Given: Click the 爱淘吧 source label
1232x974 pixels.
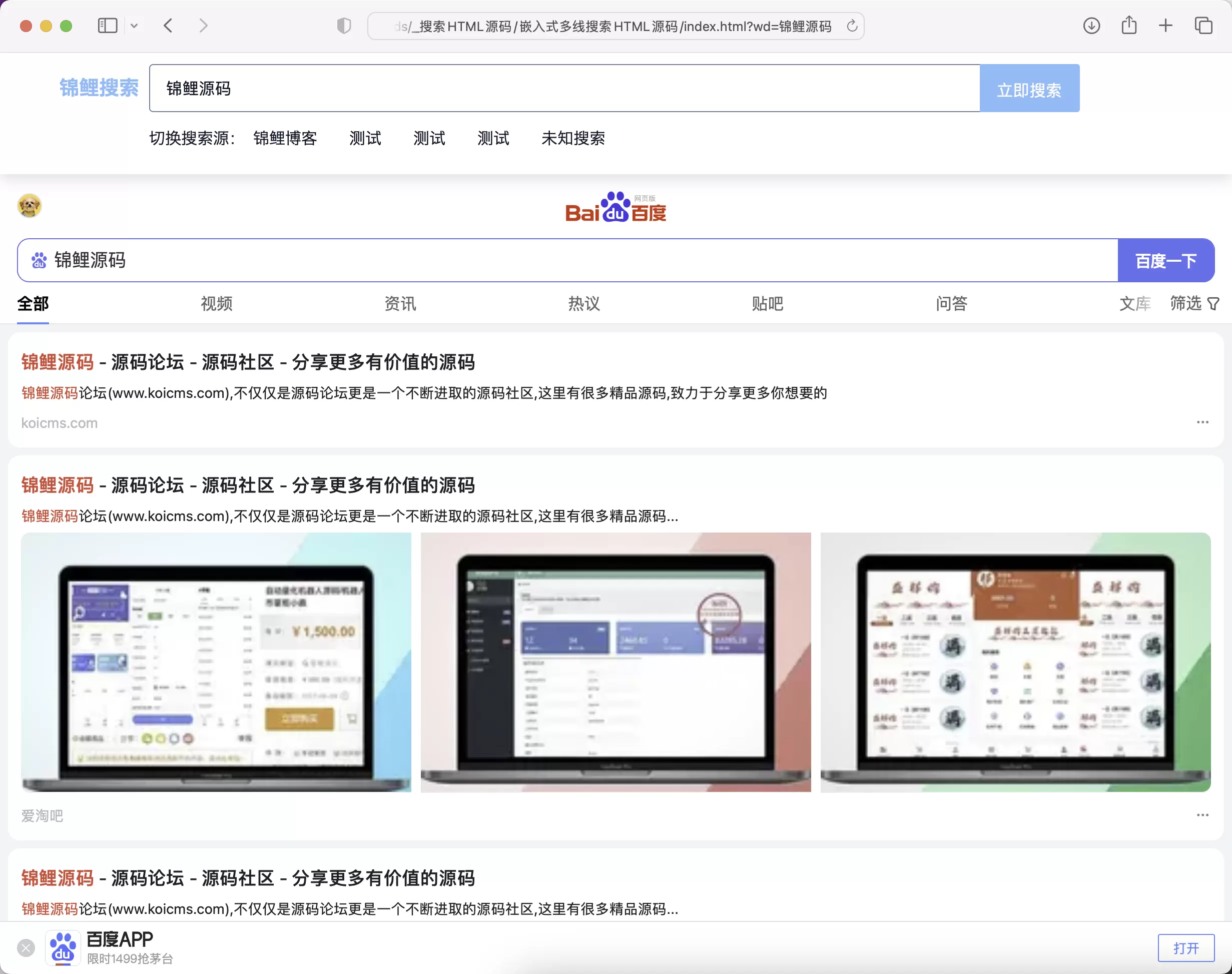Looking at the screenshot, I should pyautogui.click(x=42, y=816).
